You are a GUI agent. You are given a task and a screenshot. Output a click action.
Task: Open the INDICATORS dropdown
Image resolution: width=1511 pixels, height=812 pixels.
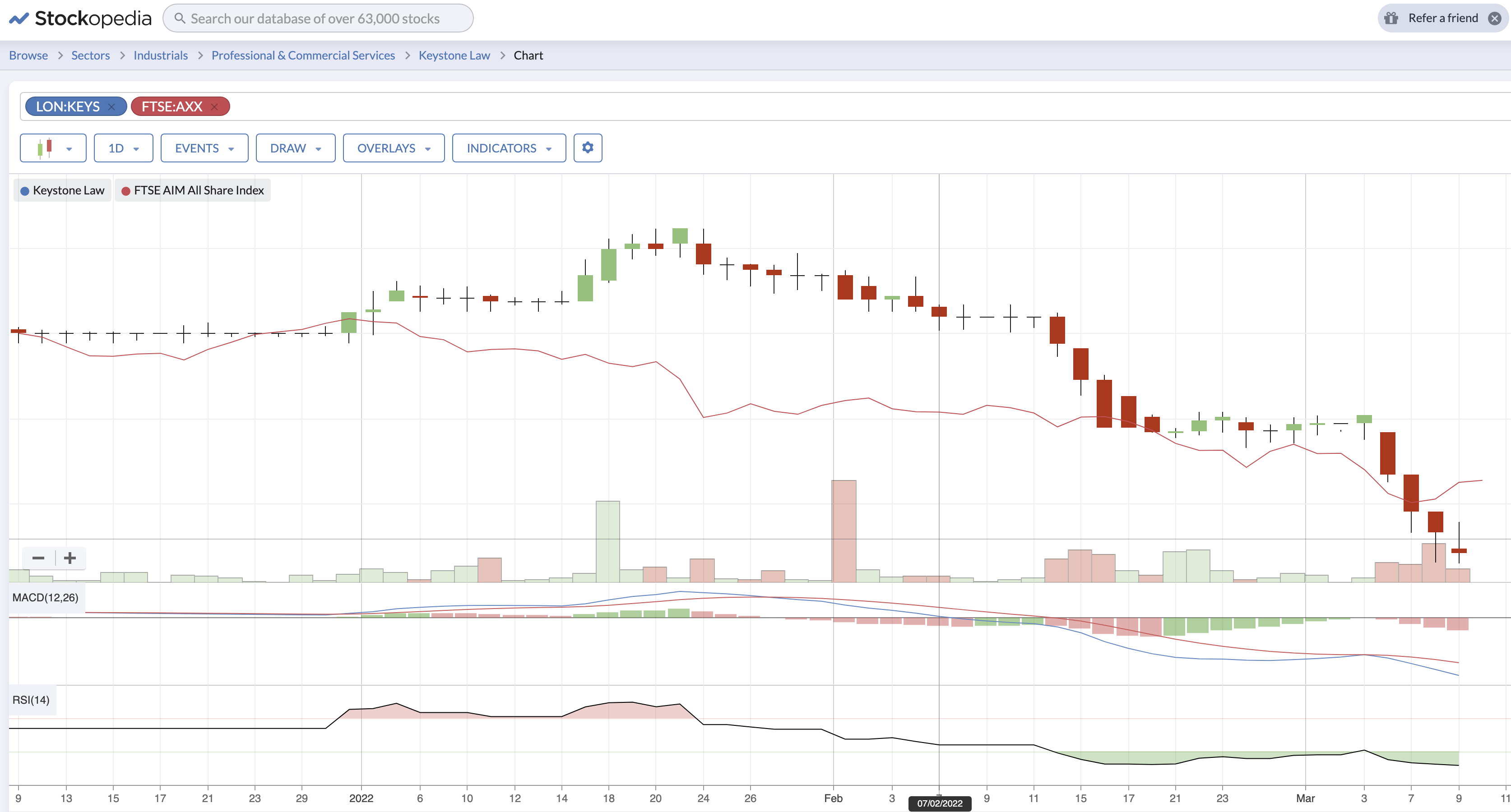[509, 148]
